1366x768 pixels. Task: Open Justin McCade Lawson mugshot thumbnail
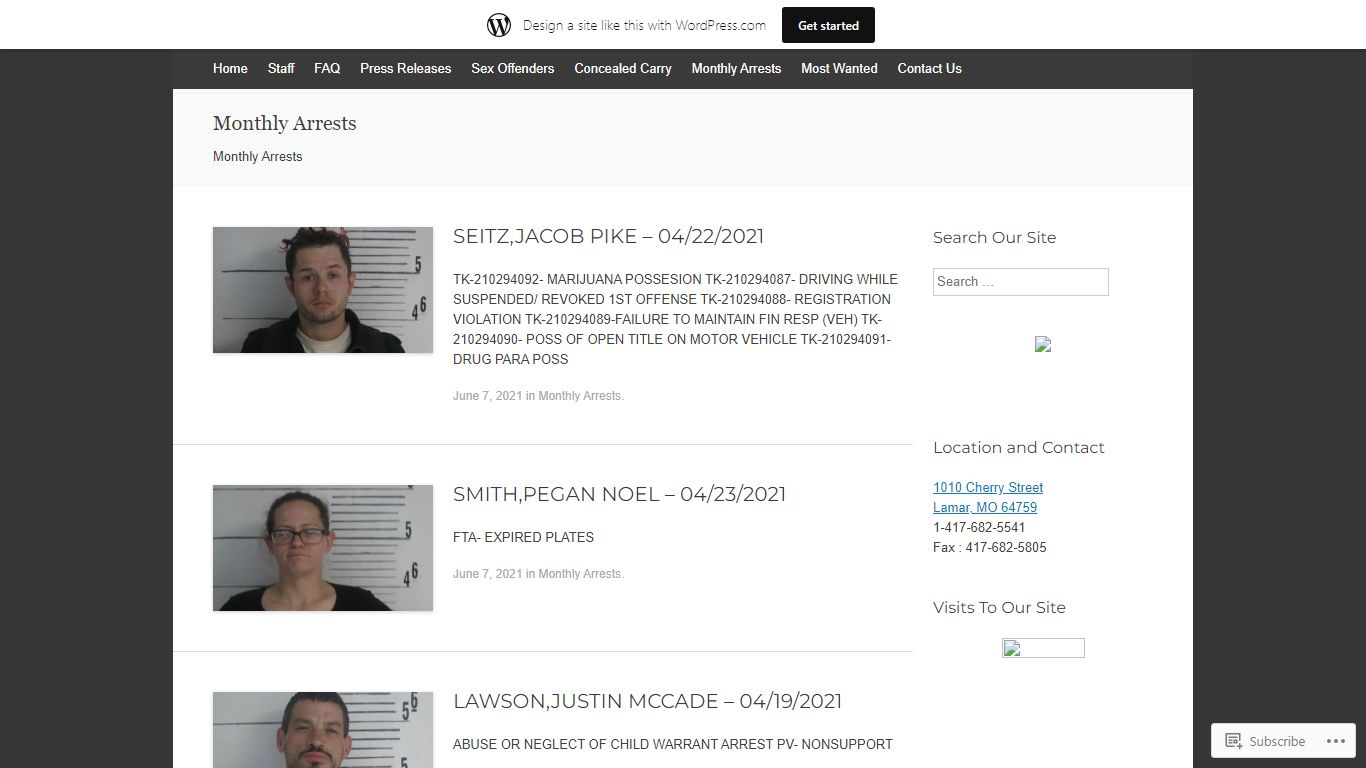tap(323, 730)
